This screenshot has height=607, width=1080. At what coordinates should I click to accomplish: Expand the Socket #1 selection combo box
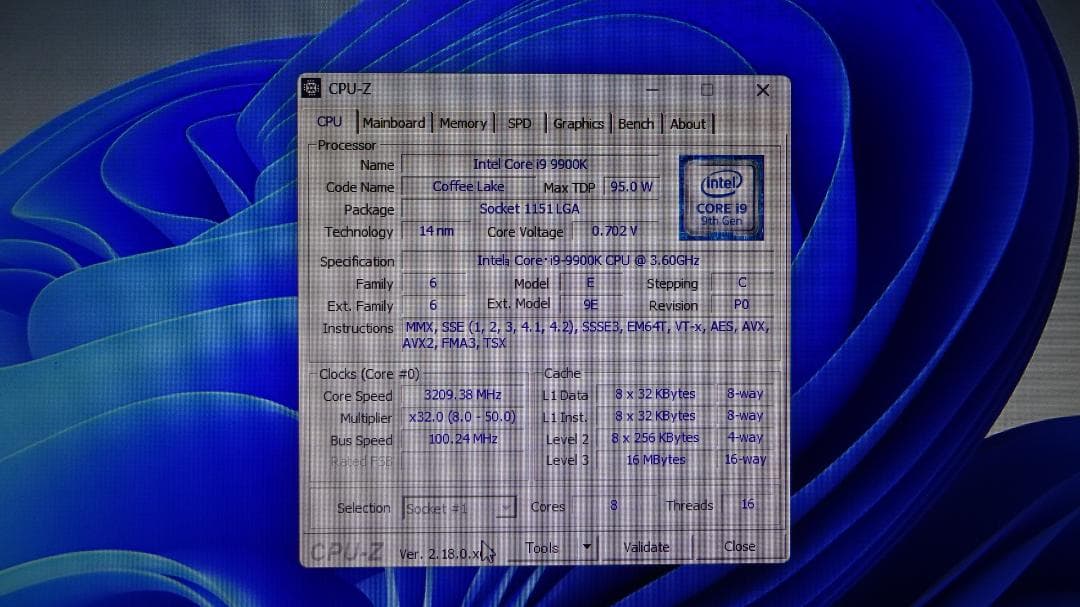459,508
